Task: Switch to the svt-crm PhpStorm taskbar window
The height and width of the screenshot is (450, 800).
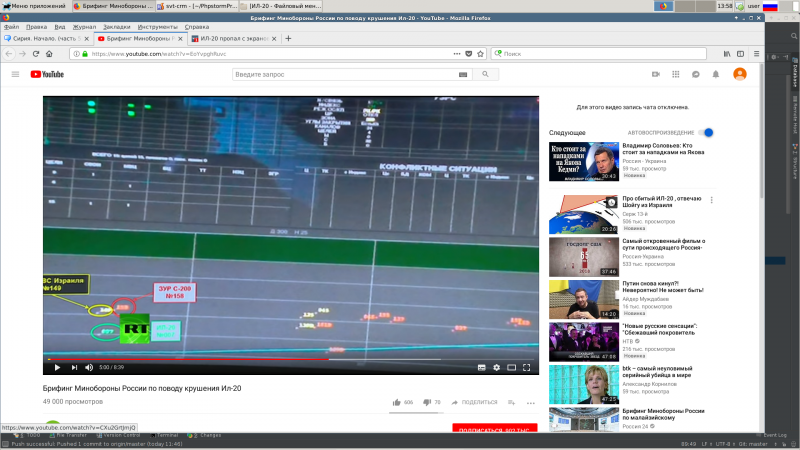Action: point(196,6)
